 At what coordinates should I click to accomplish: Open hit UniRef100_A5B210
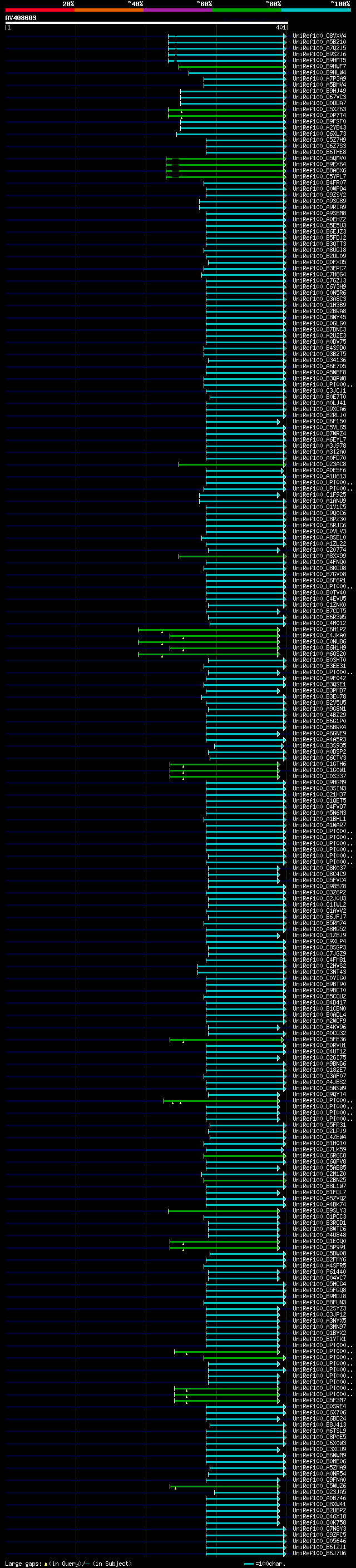[x=319, y=42]
